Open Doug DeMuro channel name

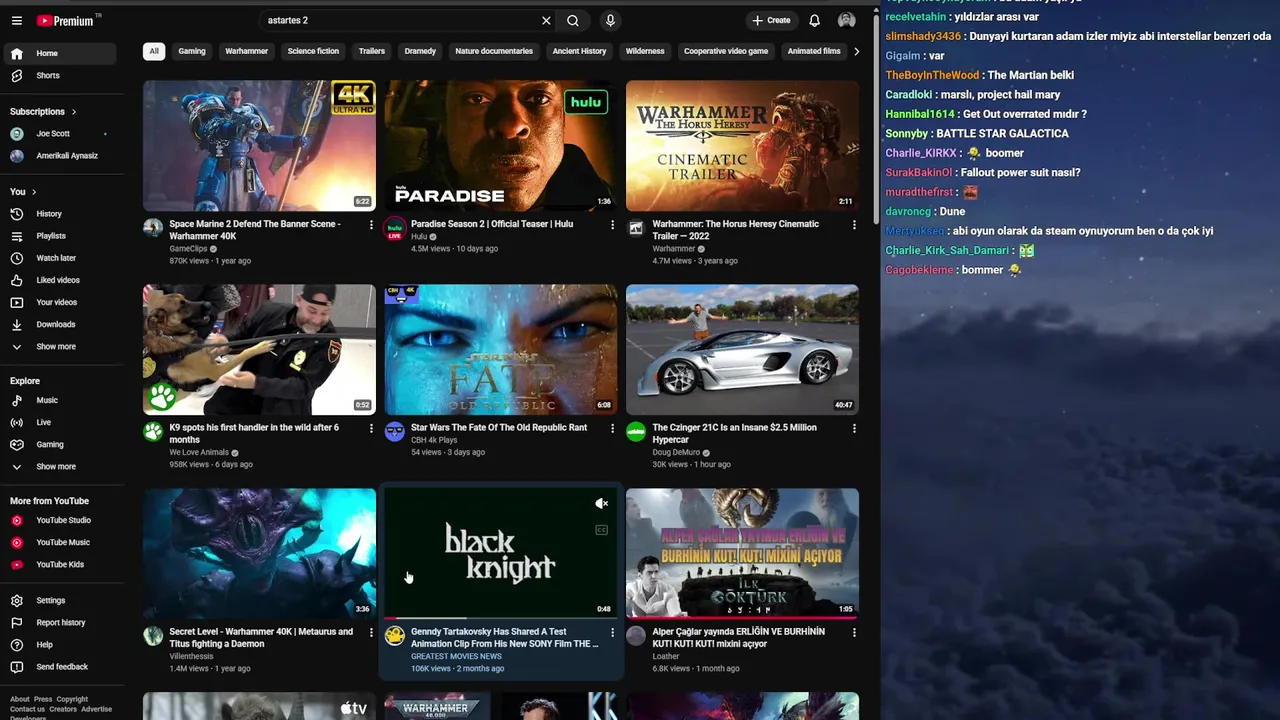(676, 452)
